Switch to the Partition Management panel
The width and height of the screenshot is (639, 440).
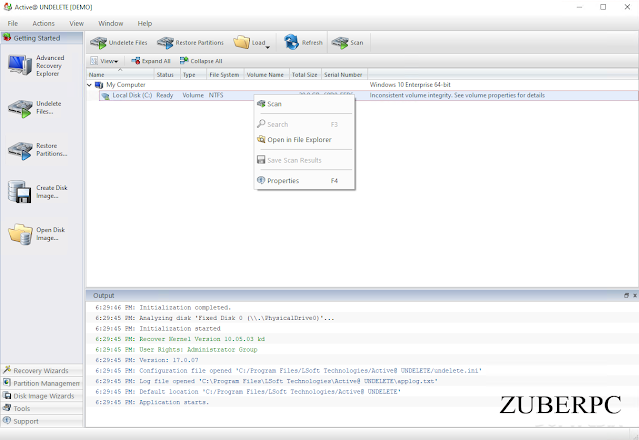point(42,383)
